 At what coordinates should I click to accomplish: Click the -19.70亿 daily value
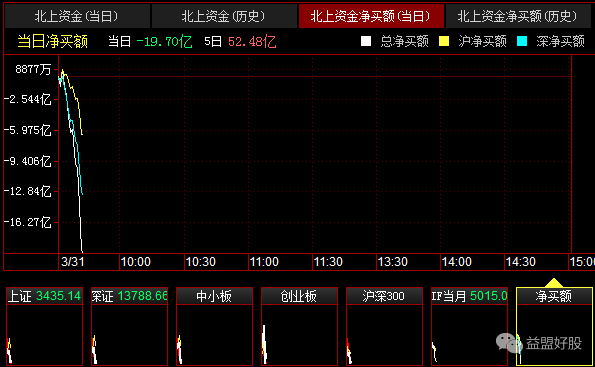(164, 41)
